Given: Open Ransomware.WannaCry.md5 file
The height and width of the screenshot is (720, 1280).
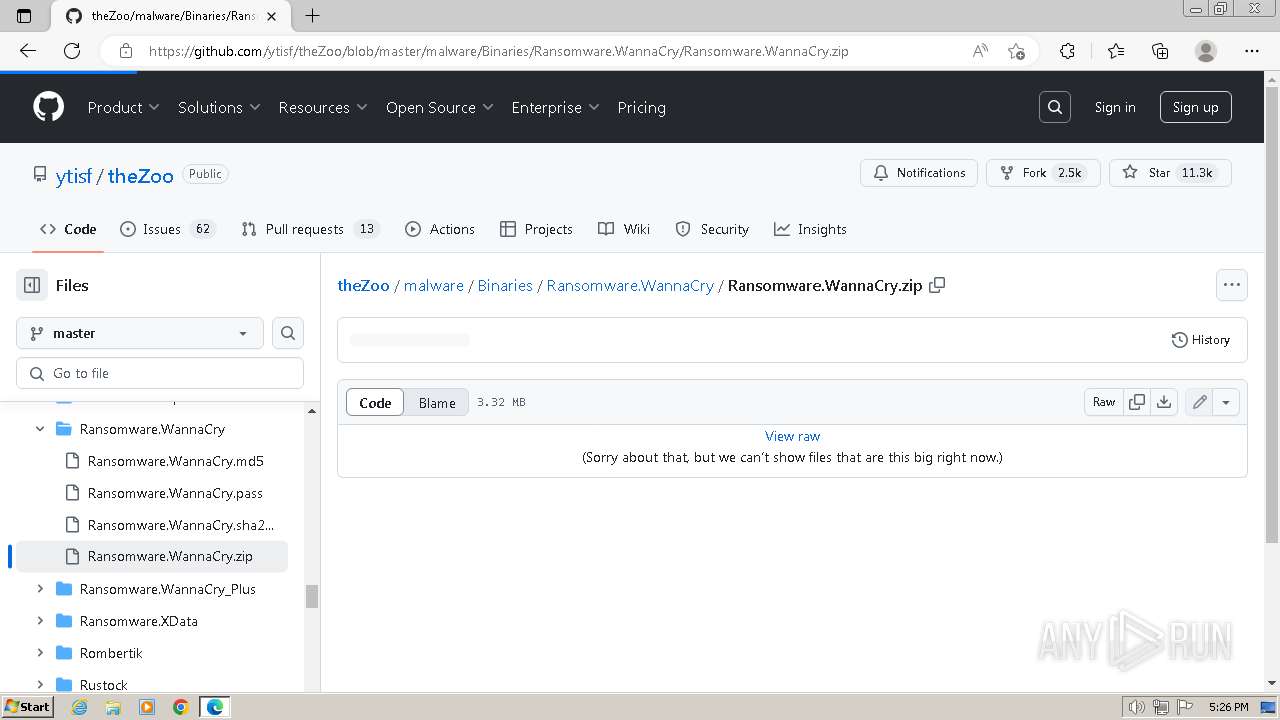Looking at the screenshot, I should (x=175, y=461).
